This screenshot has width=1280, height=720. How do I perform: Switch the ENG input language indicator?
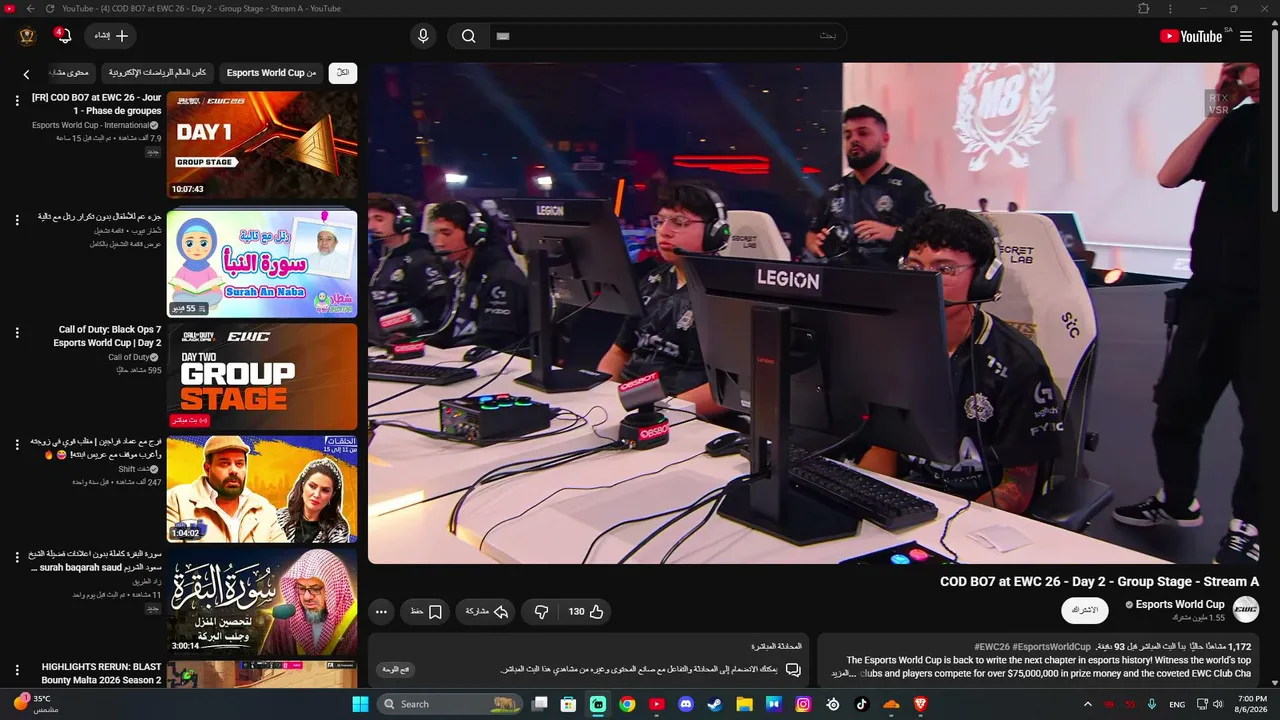[x=1177, y=704]
